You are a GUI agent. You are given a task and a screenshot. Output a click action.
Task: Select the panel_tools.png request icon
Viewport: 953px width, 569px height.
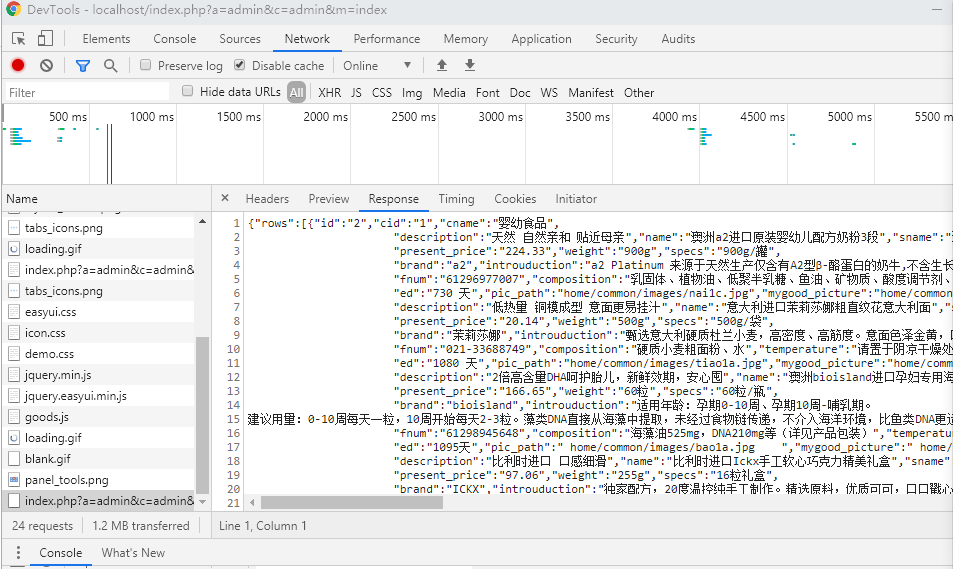(x=13, y=480)
